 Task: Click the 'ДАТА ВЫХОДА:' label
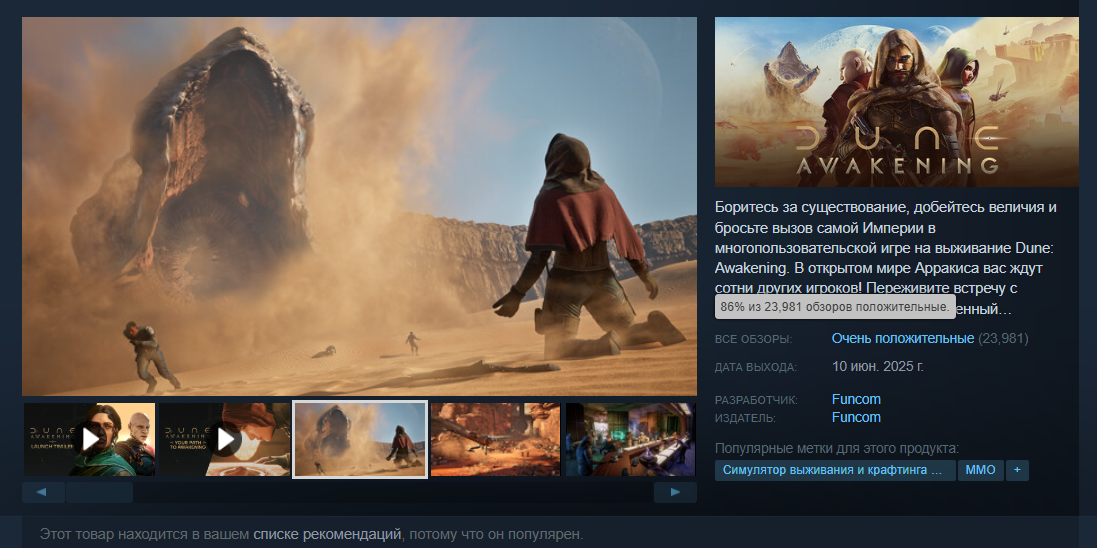[x=756, y=367]
